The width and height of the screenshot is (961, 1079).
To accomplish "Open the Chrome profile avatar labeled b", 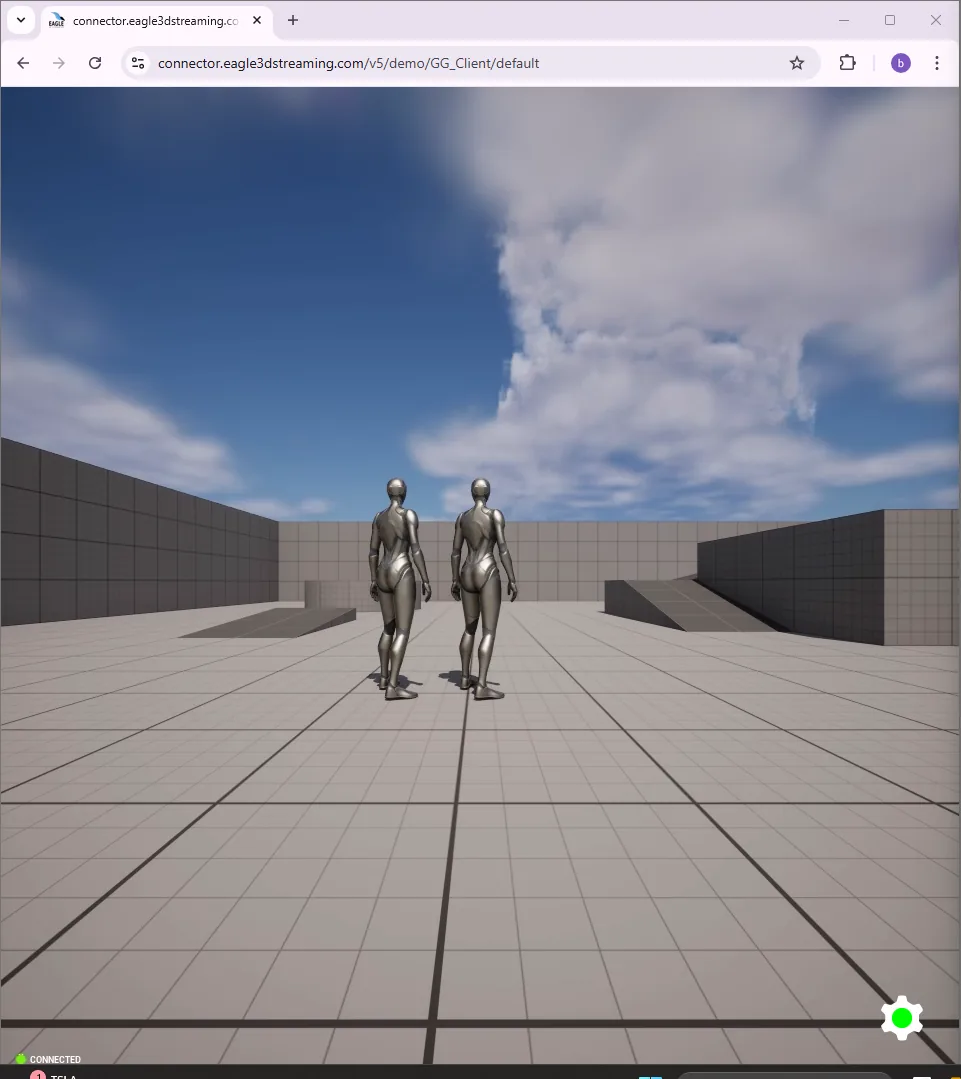I will pyautogui.click(x=900, y=63).
